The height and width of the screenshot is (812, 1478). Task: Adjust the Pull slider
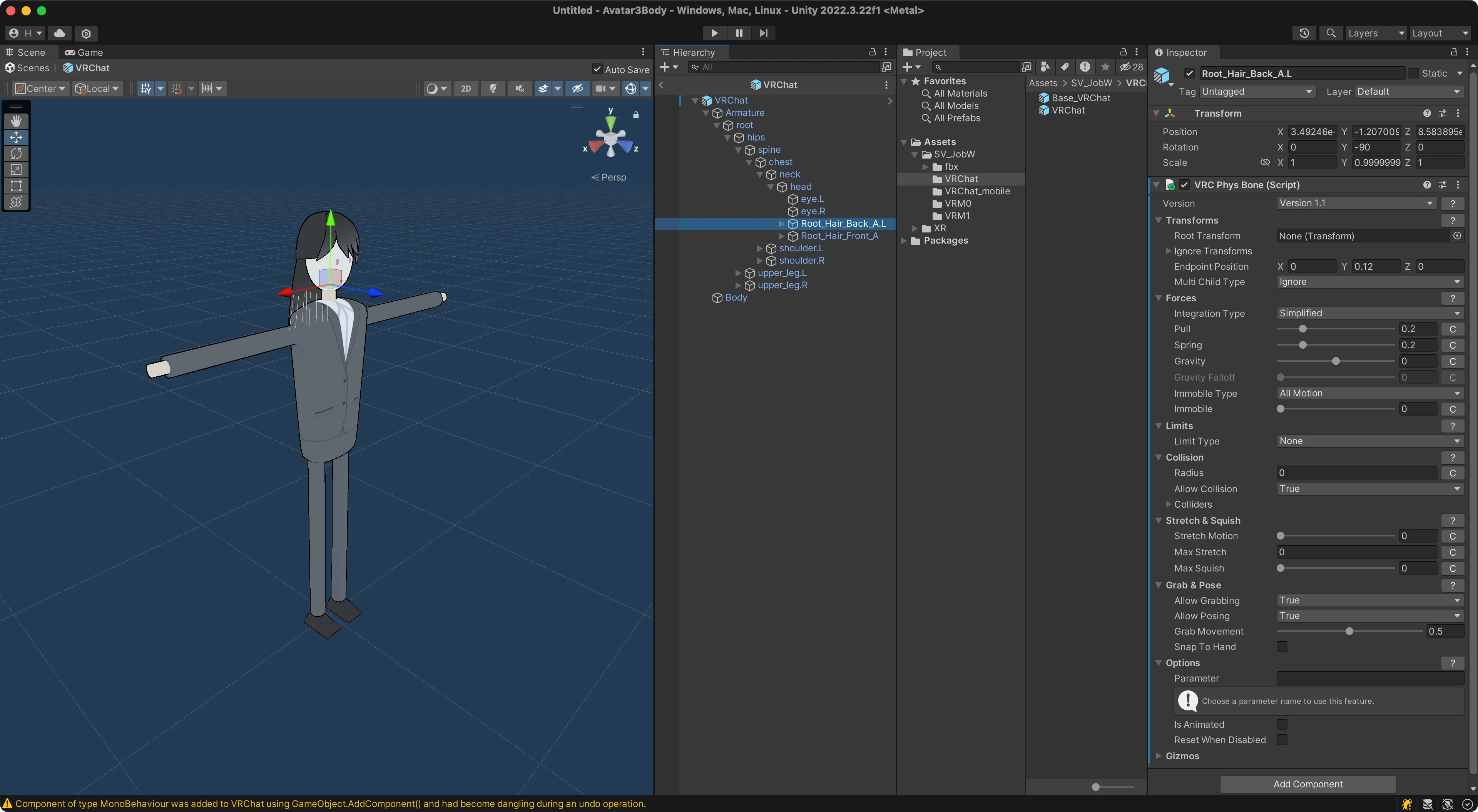1336,329
